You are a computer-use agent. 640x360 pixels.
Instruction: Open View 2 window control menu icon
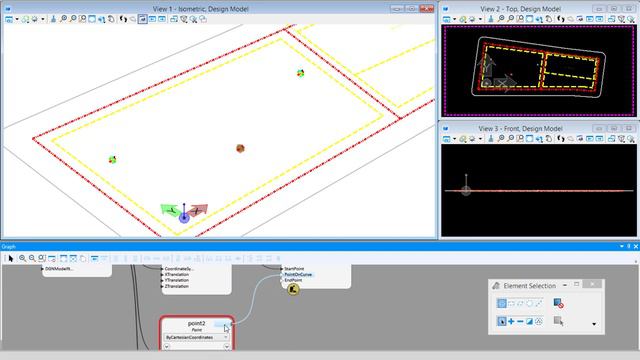pyautogui.click(x=445, y=9)
